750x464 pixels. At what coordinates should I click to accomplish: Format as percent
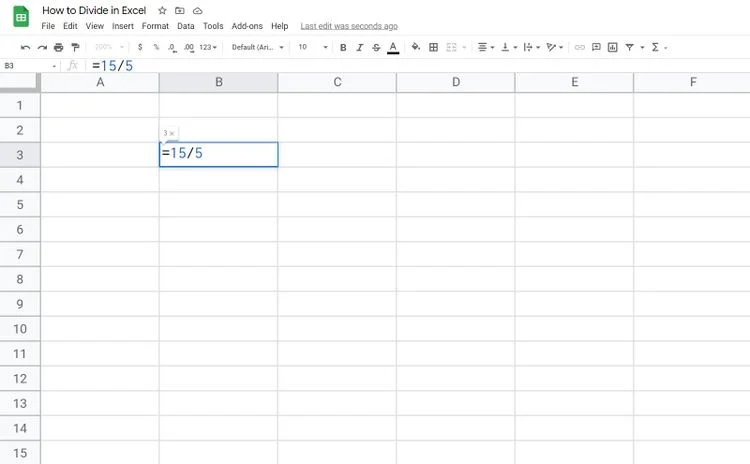156,47
